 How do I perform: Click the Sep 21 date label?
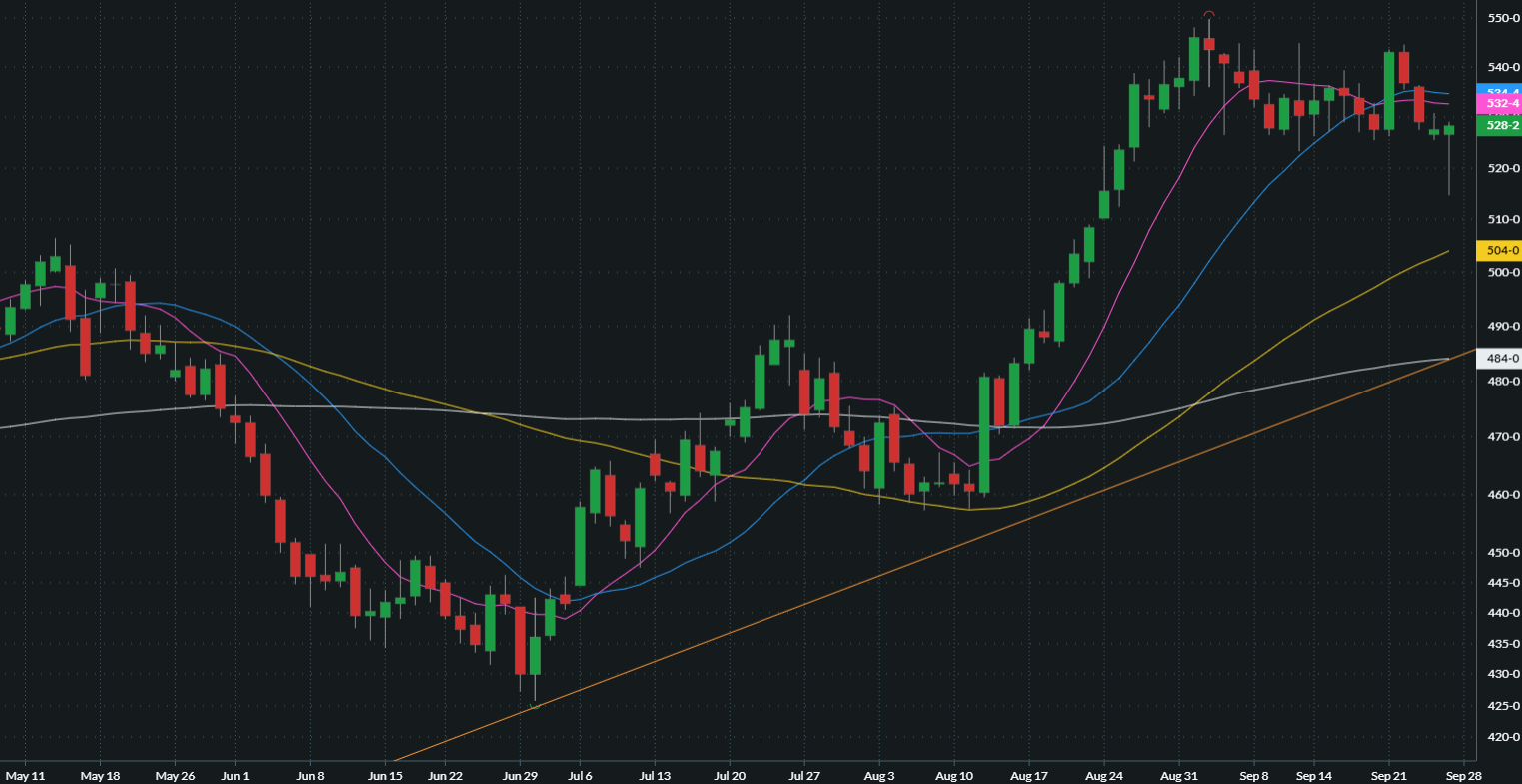point(1388,775)
